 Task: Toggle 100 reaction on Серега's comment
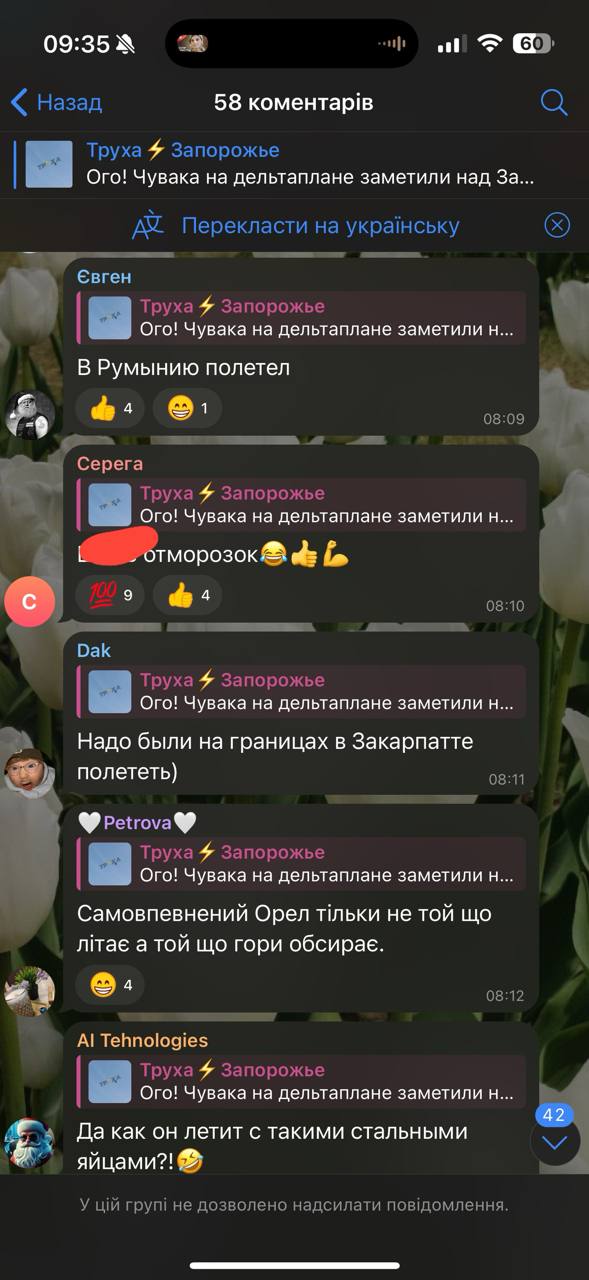pyautogui.click(x=111, y=595)
